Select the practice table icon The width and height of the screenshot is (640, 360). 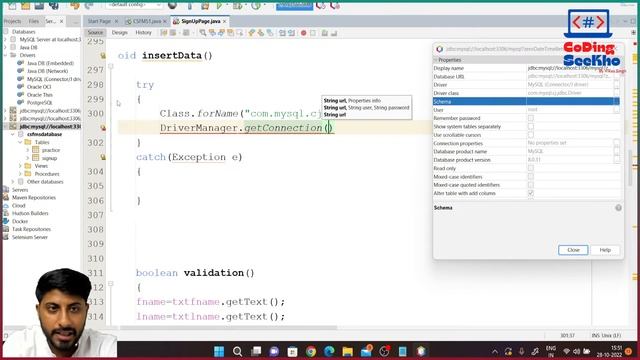click(36, 150)
